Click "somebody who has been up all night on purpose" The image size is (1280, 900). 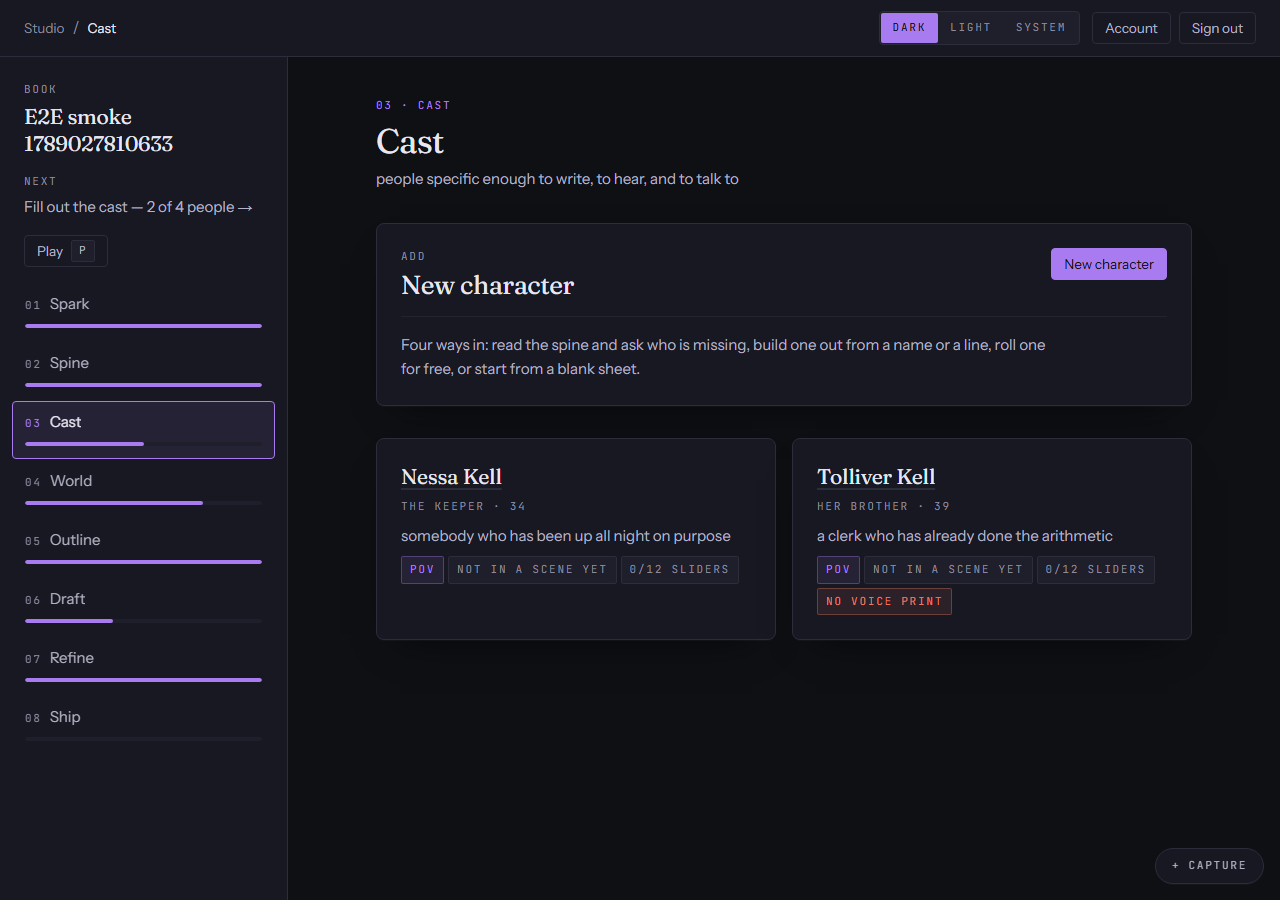[x=566, y=536]
